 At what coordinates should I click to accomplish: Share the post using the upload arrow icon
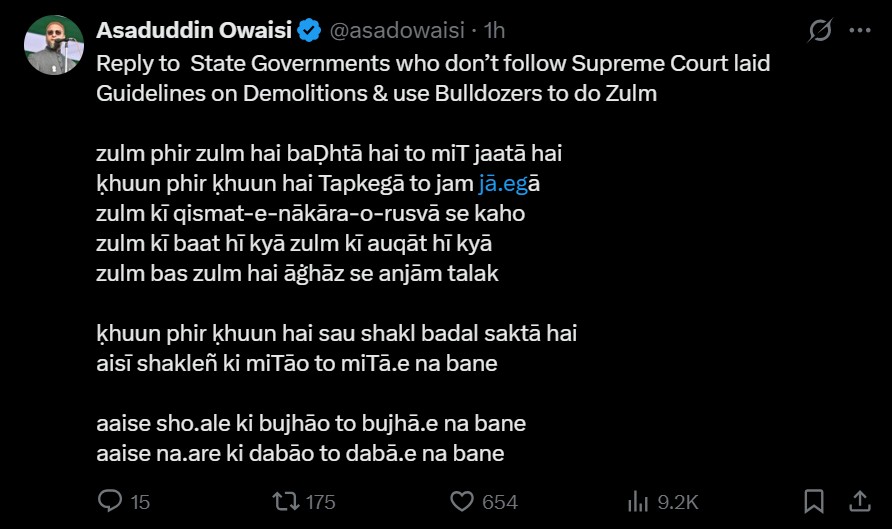tap(859, 500)
